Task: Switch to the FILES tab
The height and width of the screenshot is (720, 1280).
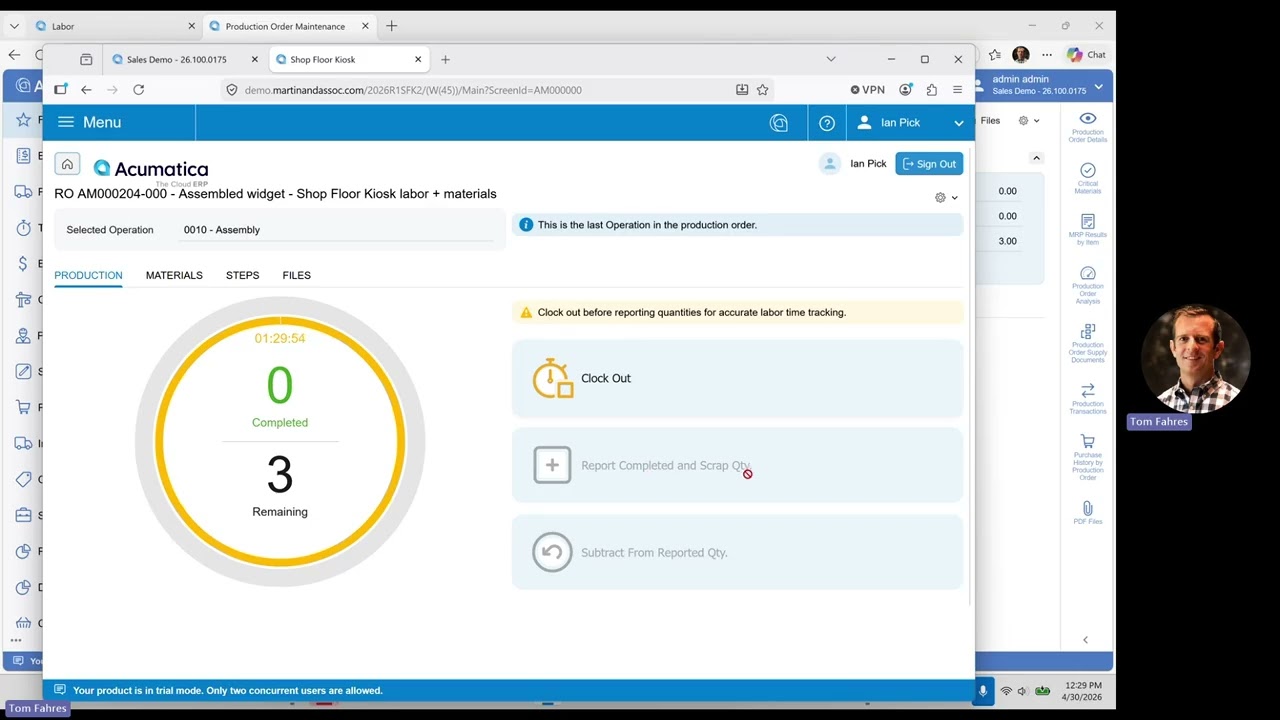Action: pyautogui.click(x=296, y=275)
